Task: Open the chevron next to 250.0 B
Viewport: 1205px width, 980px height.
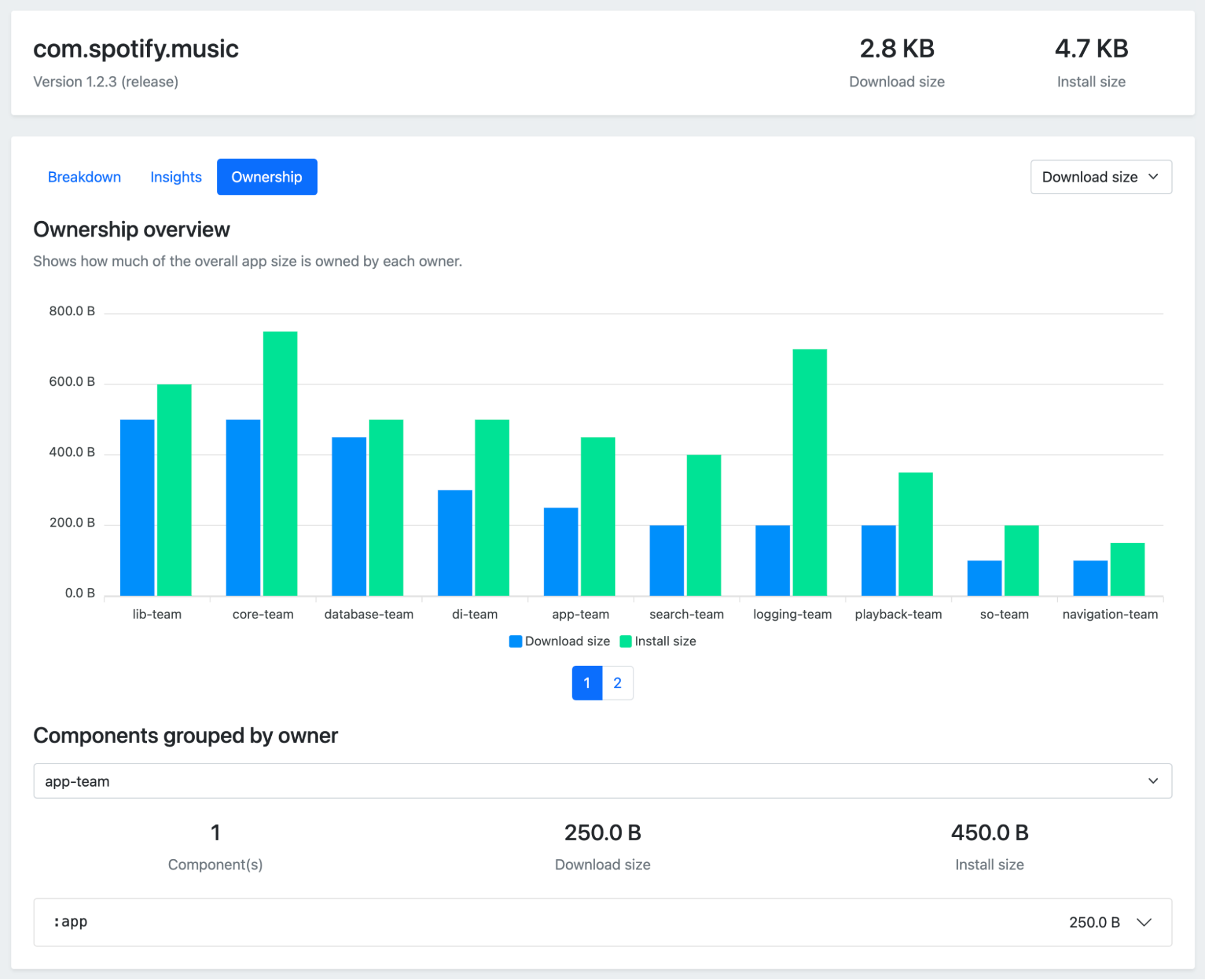Action: point(1144,922)
